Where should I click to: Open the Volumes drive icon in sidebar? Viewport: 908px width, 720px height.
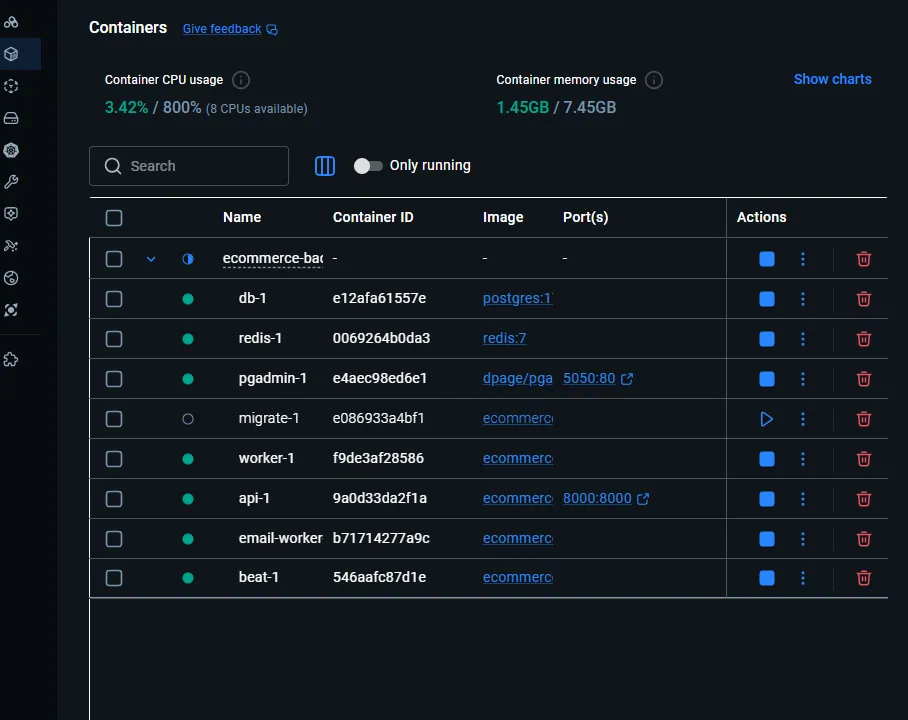[12, 118]
